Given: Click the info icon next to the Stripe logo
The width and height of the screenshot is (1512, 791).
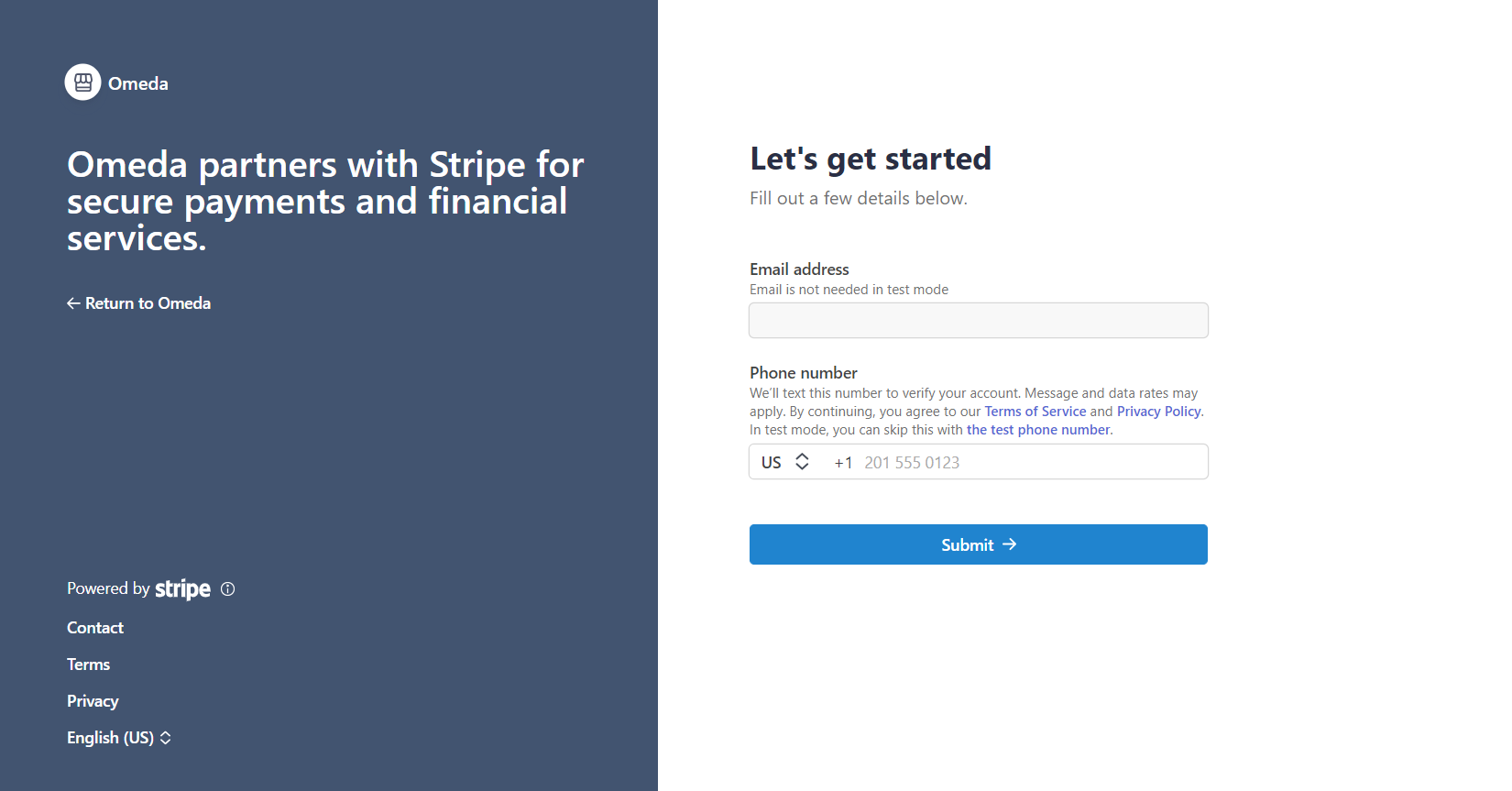Looking at the screenshot, I should [x=228, y=589].
